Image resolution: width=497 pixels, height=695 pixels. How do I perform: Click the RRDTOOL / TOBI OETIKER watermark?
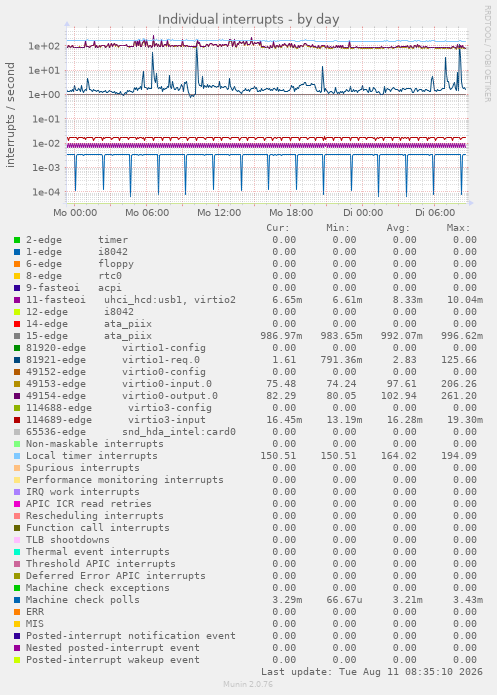tap(487, 54)
